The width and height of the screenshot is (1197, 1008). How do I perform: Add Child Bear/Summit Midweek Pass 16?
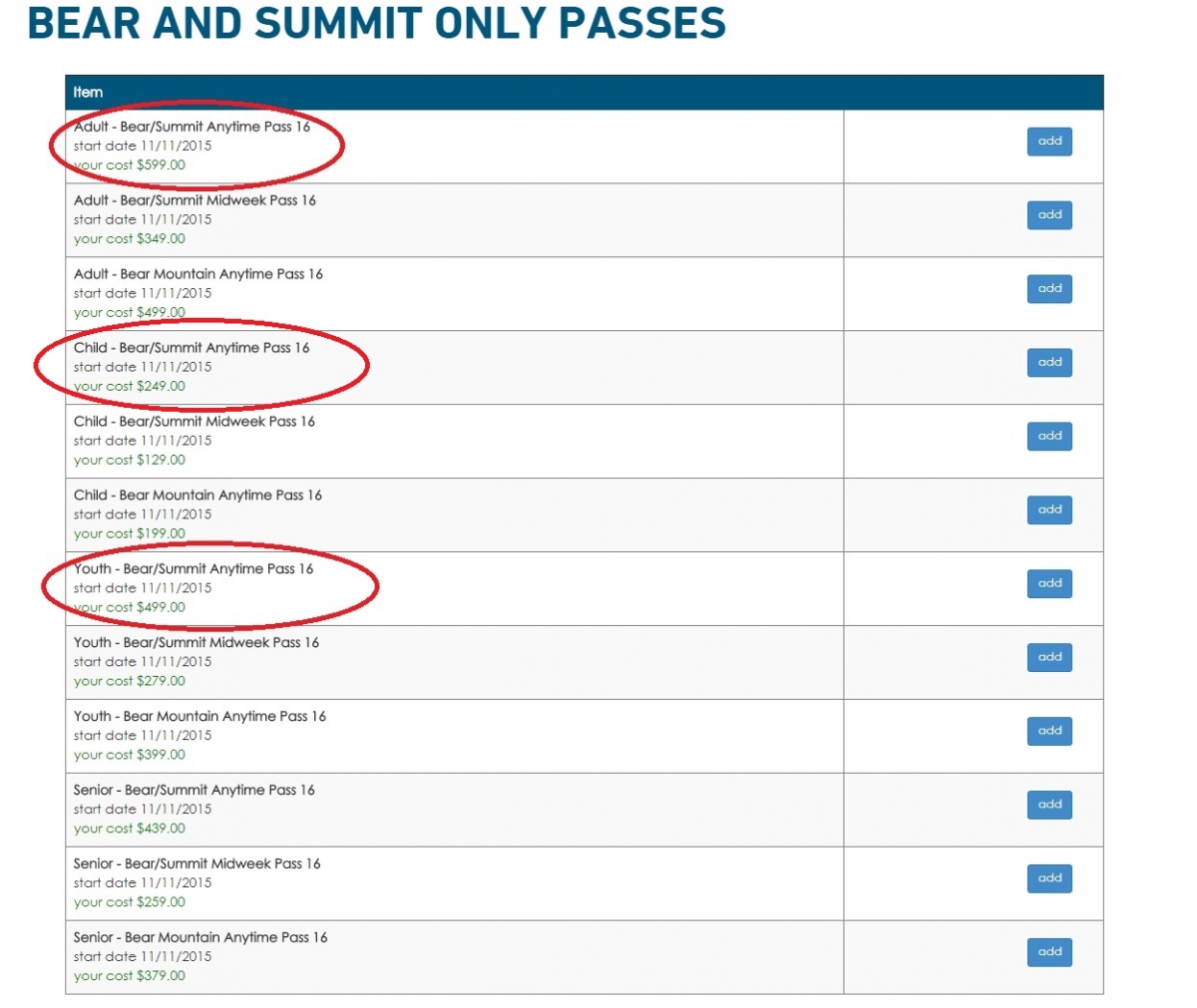pyautogui.click(x=1049, y=437)
